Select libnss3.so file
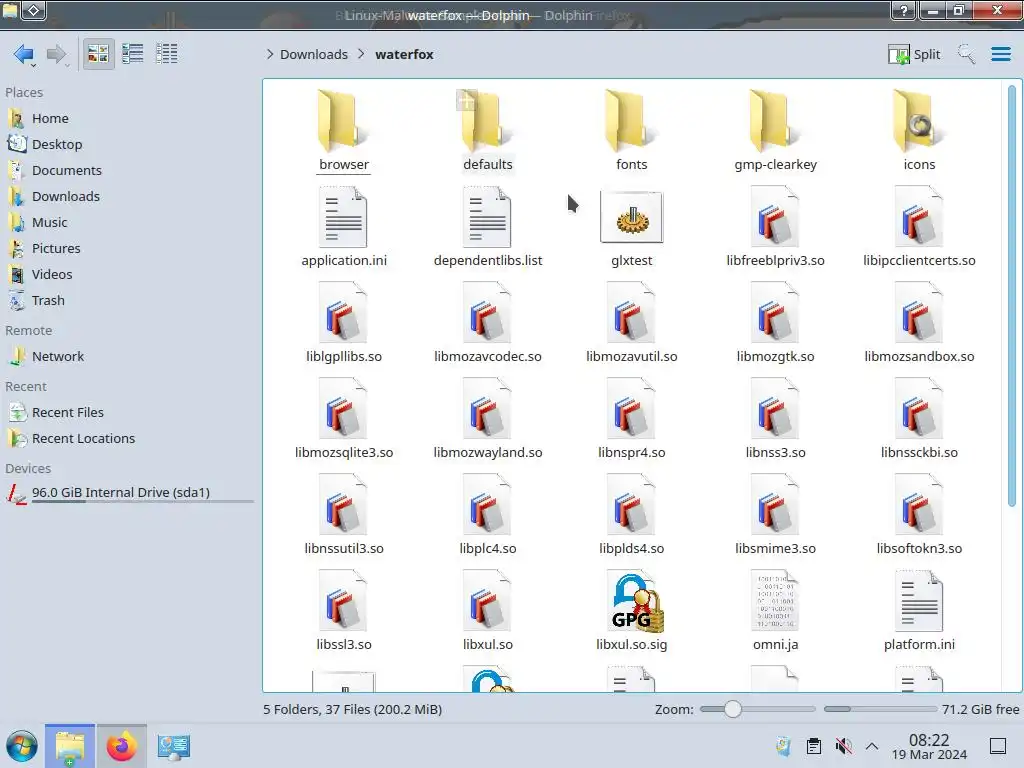Screen dimensions: 1024x768 pyautogui.click(x=775, y=419)
